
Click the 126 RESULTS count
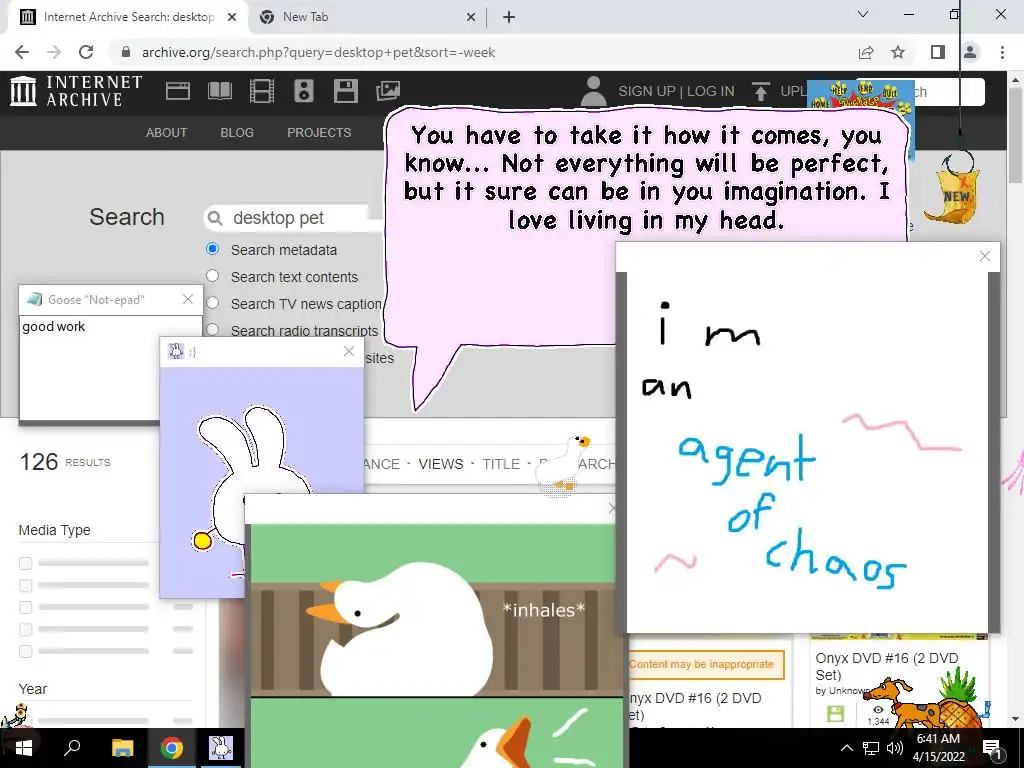[x=65, y=462]
